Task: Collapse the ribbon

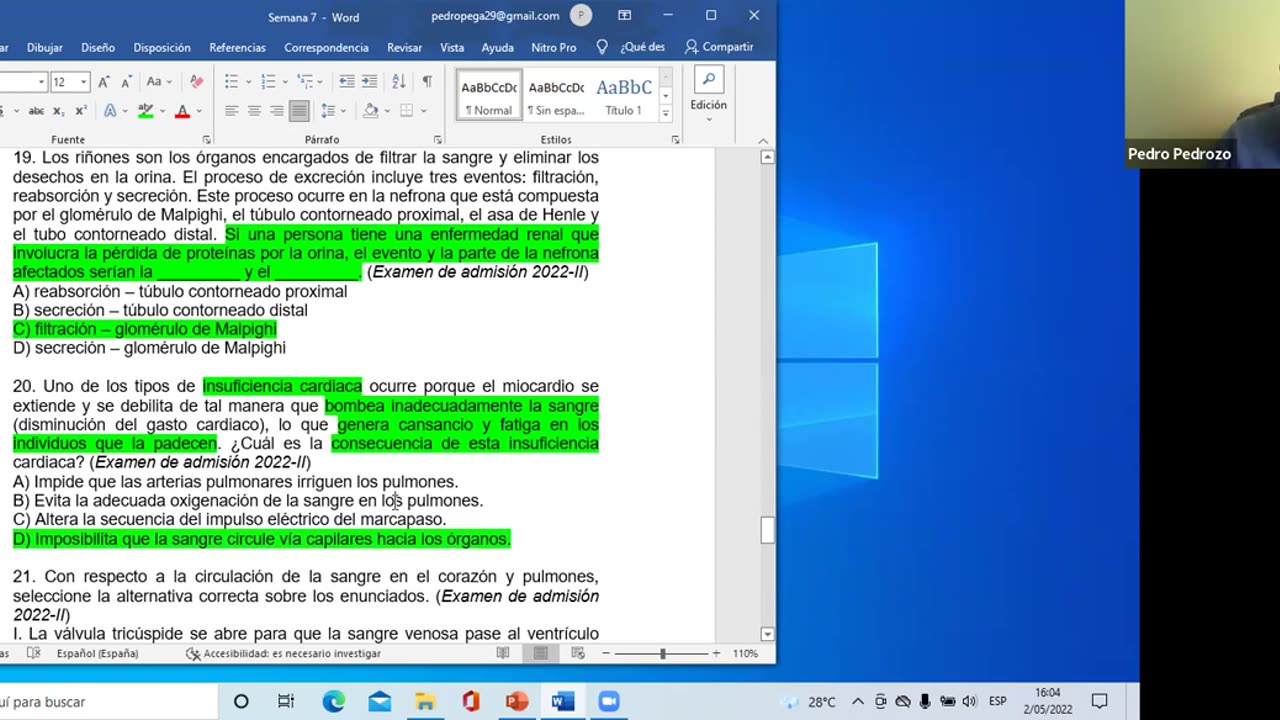Action: (763, 140)
